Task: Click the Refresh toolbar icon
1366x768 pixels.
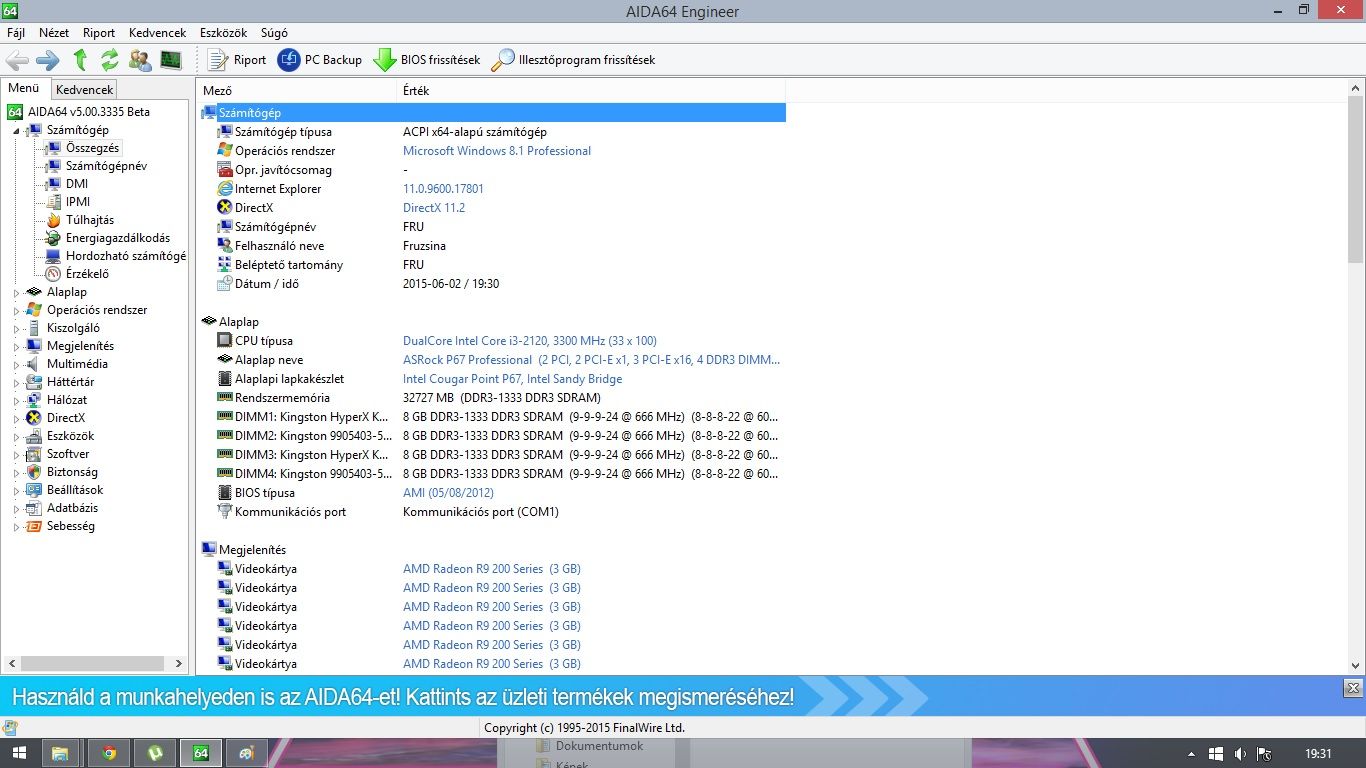Action: pyautogui.click(x=110, y=60)
